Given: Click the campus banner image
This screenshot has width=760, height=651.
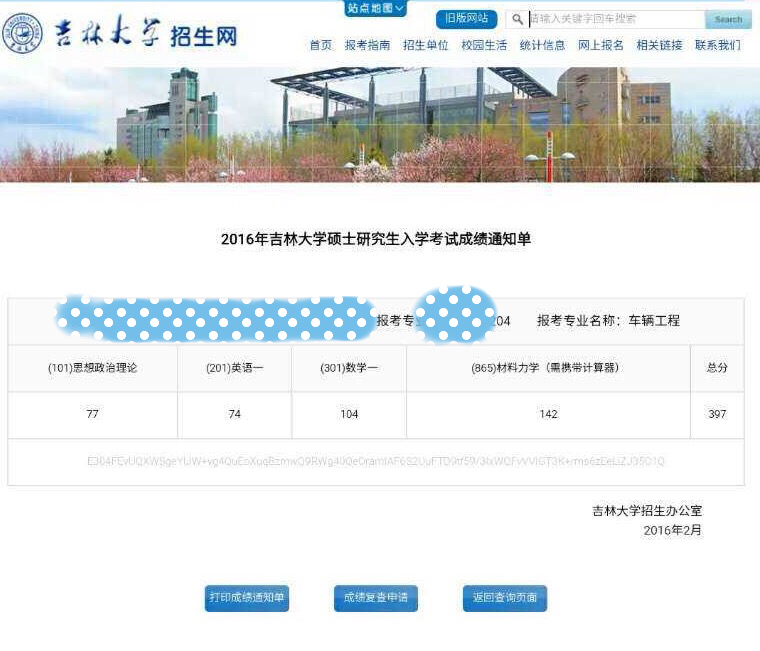Looking at the screenshot, I should point(380,125).
